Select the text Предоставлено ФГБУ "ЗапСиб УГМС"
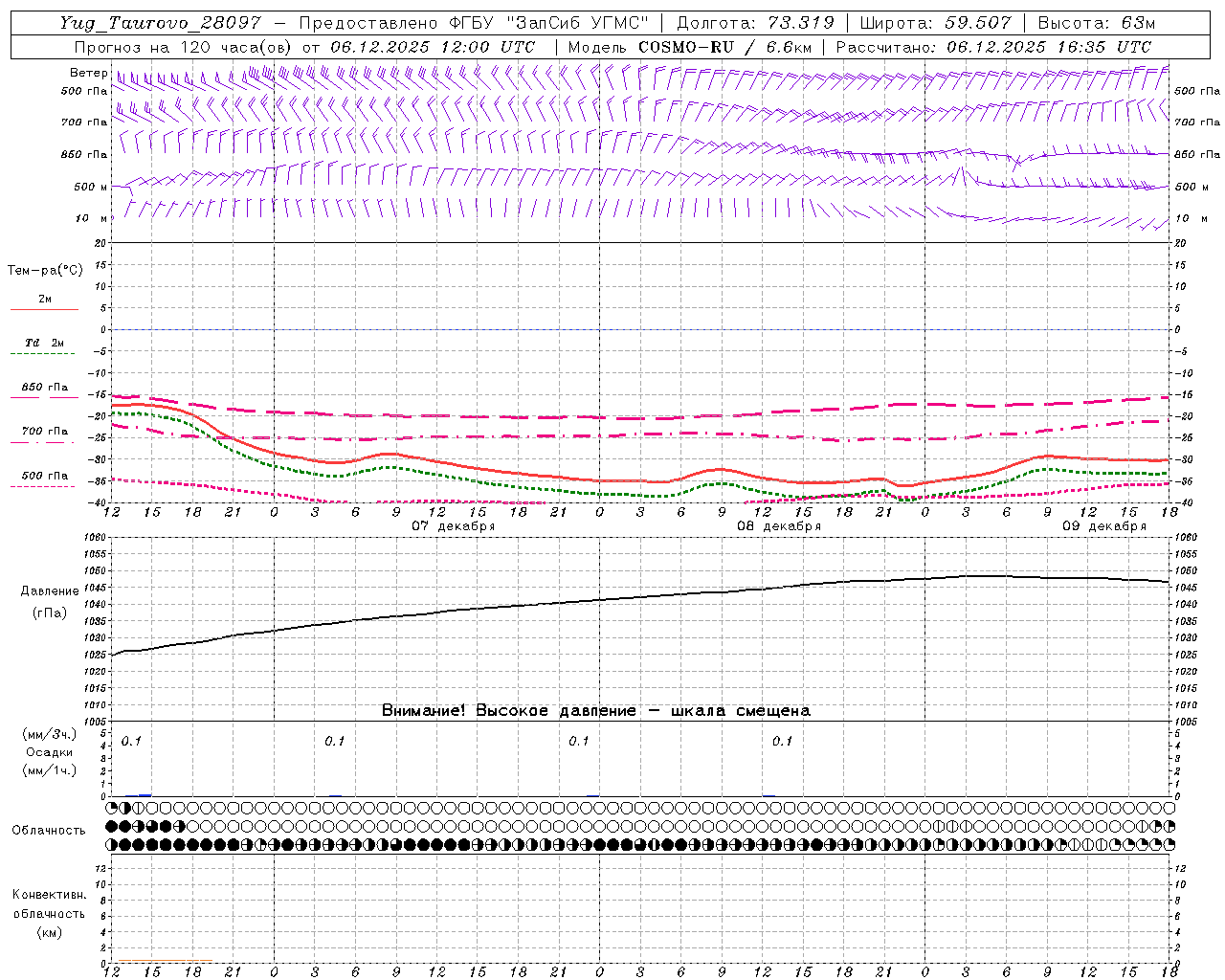This screenshot has height=980, width=1225. point(473,24)
